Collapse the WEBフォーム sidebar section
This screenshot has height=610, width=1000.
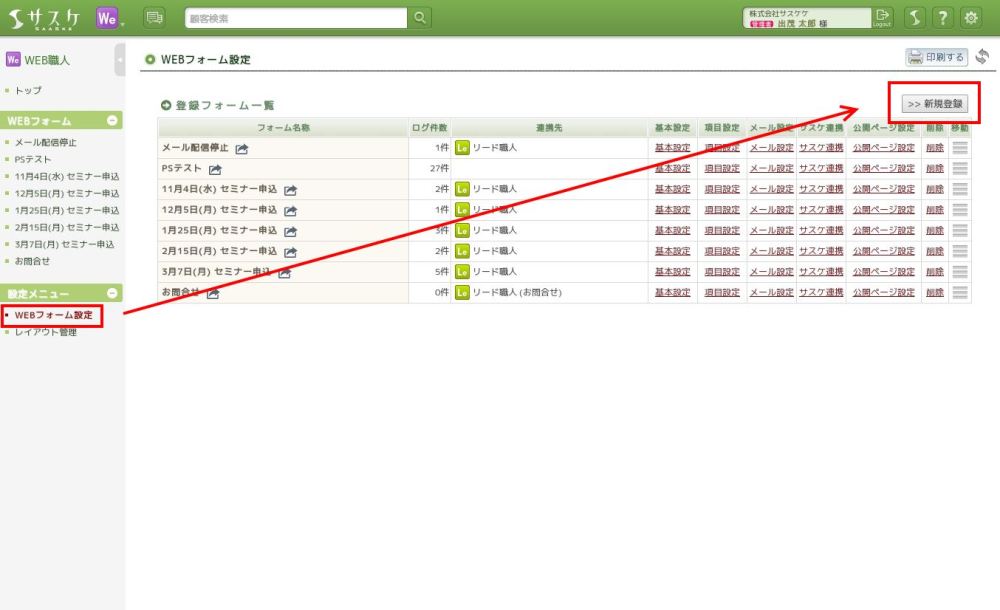click(113, 121)
